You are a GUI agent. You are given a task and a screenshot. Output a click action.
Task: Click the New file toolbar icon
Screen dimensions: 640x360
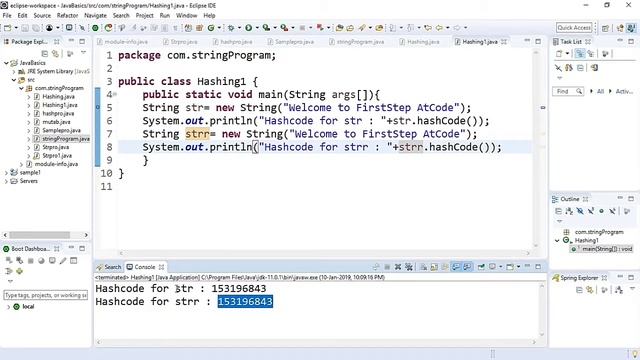[7, 28]
